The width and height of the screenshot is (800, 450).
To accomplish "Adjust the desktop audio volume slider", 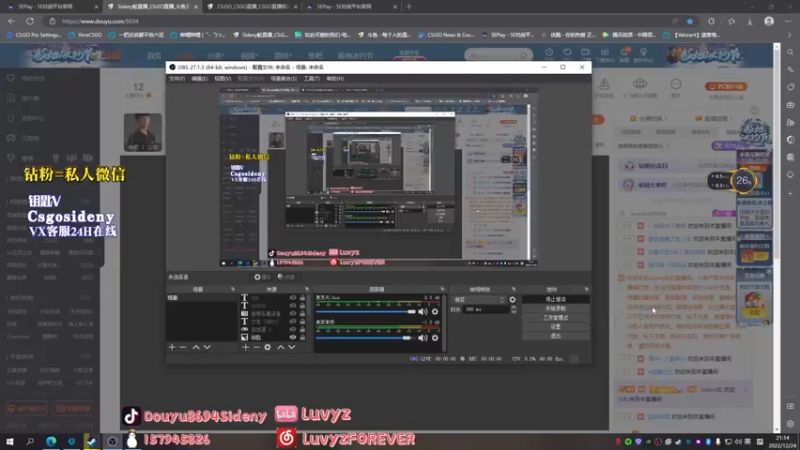I will (x=366, y=337).
